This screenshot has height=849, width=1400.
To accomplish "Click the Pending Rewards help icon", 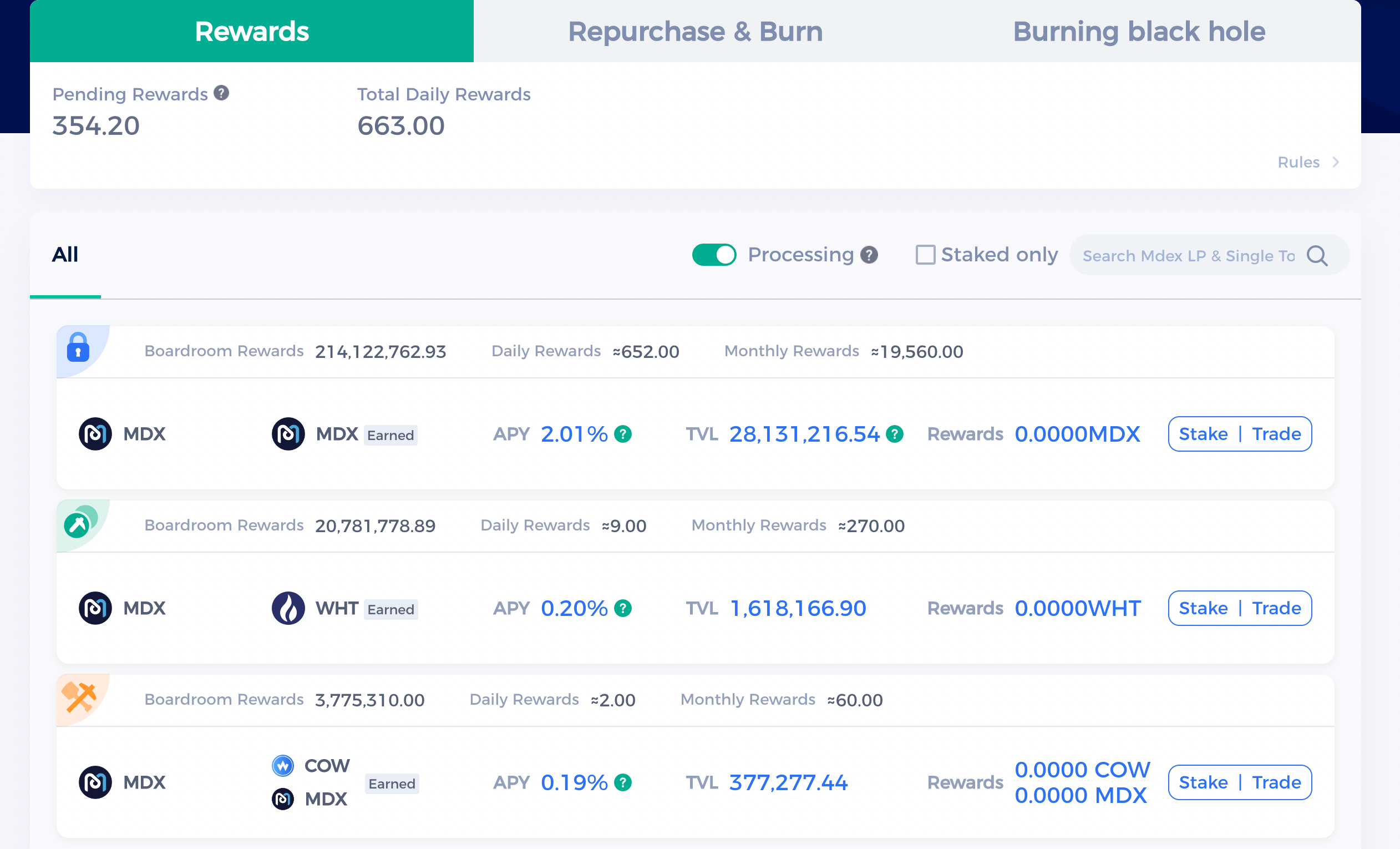I will (221, 93).
